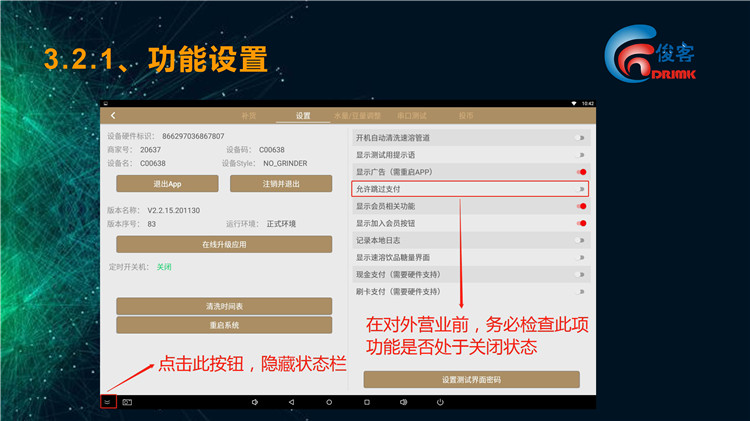Viewport: 750px width, 421px height.
Task: Click the 设备名 value C00638
Action: pyautogui.click(x=153, y=163)
